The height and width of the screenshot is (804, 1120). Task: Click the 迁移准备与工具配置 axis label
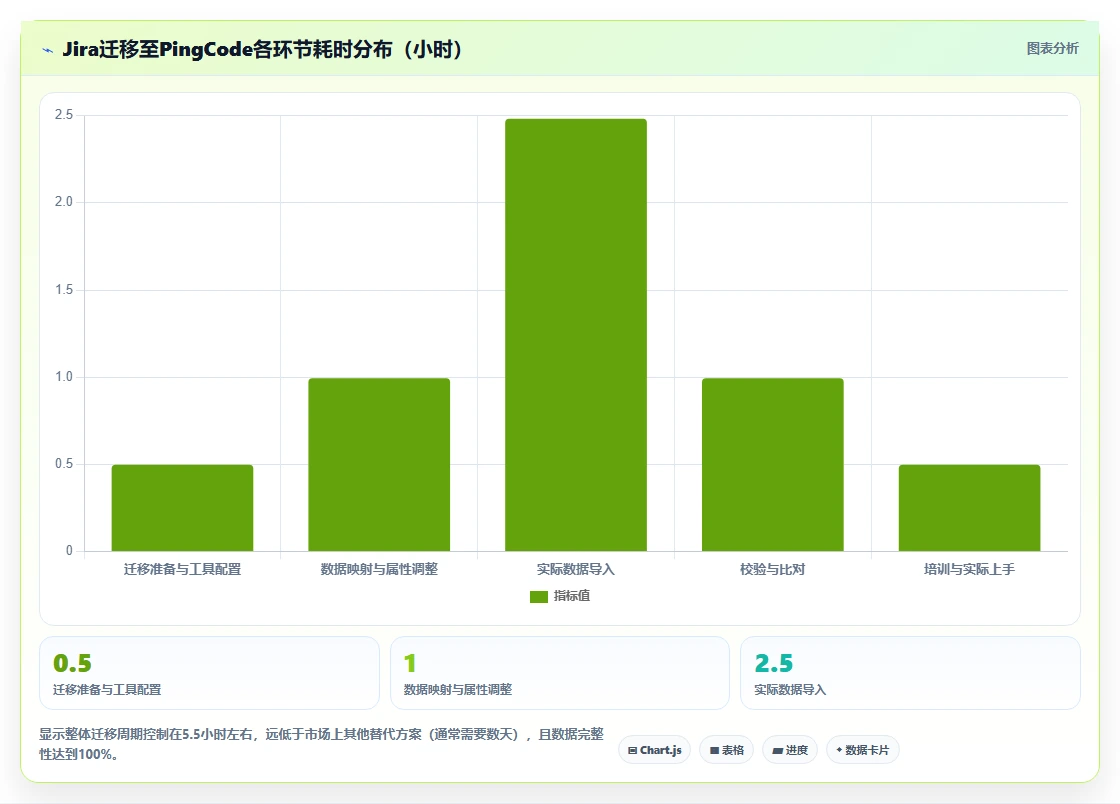click(x=182, y=569)
